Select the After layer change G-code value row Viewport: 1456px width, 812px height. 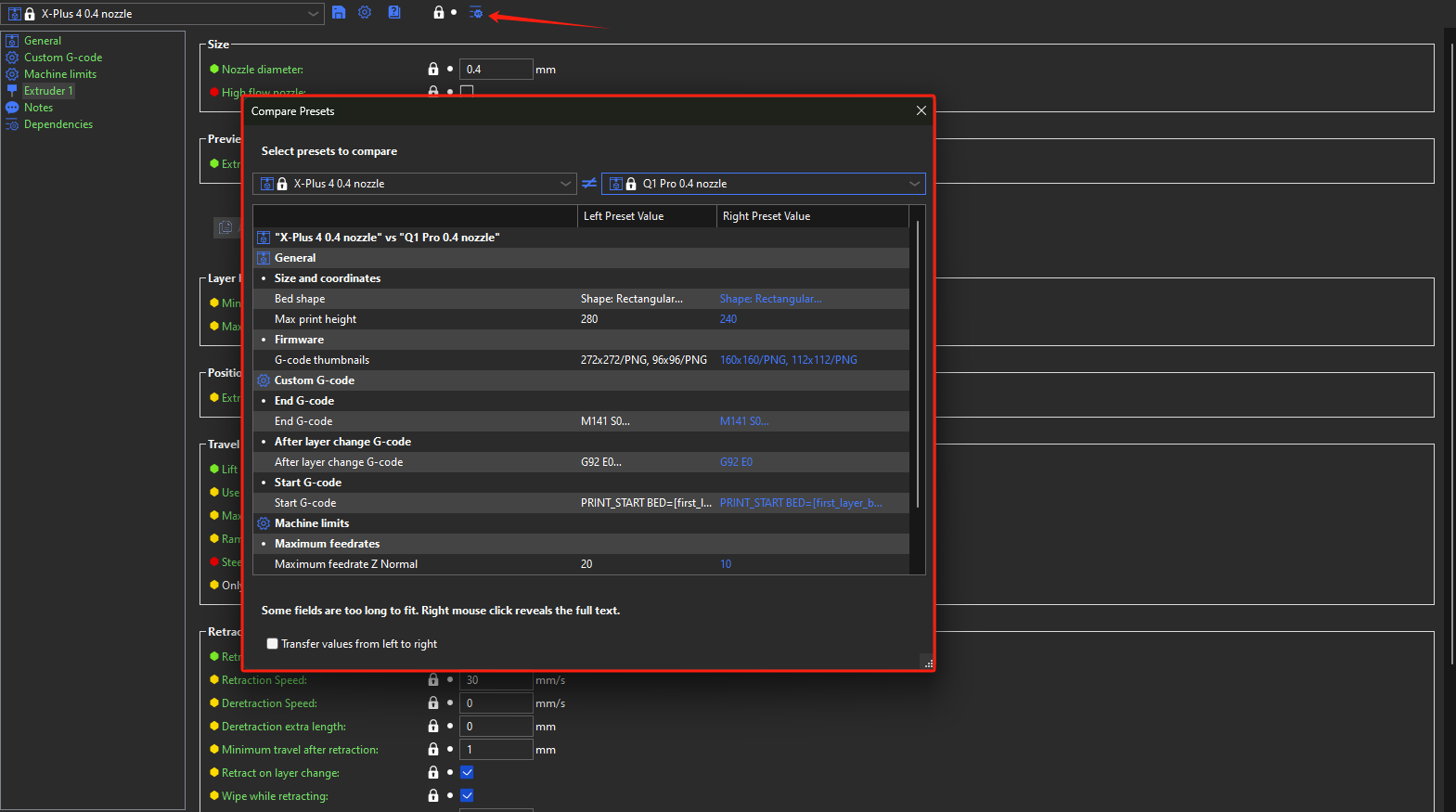[581, 462]
